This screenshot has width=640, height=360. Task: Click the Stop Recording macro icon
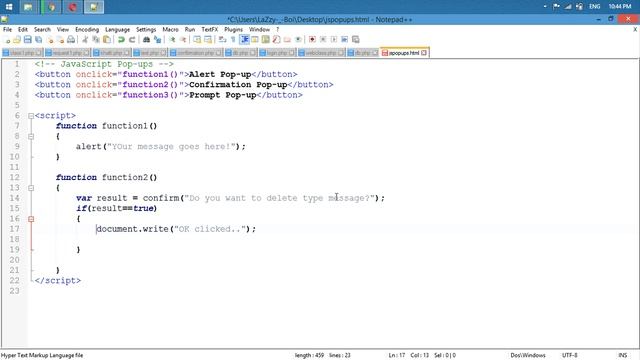coord(323,40)
